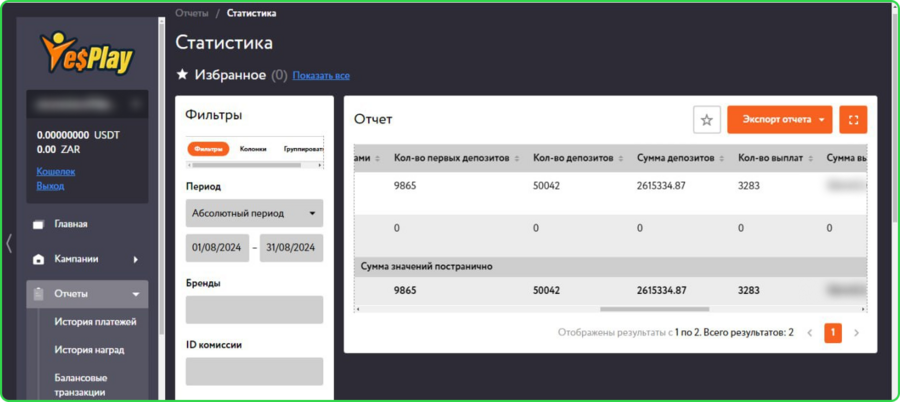
Task: Open fullscreen view of the report
Action: click(x=853, y=120)
